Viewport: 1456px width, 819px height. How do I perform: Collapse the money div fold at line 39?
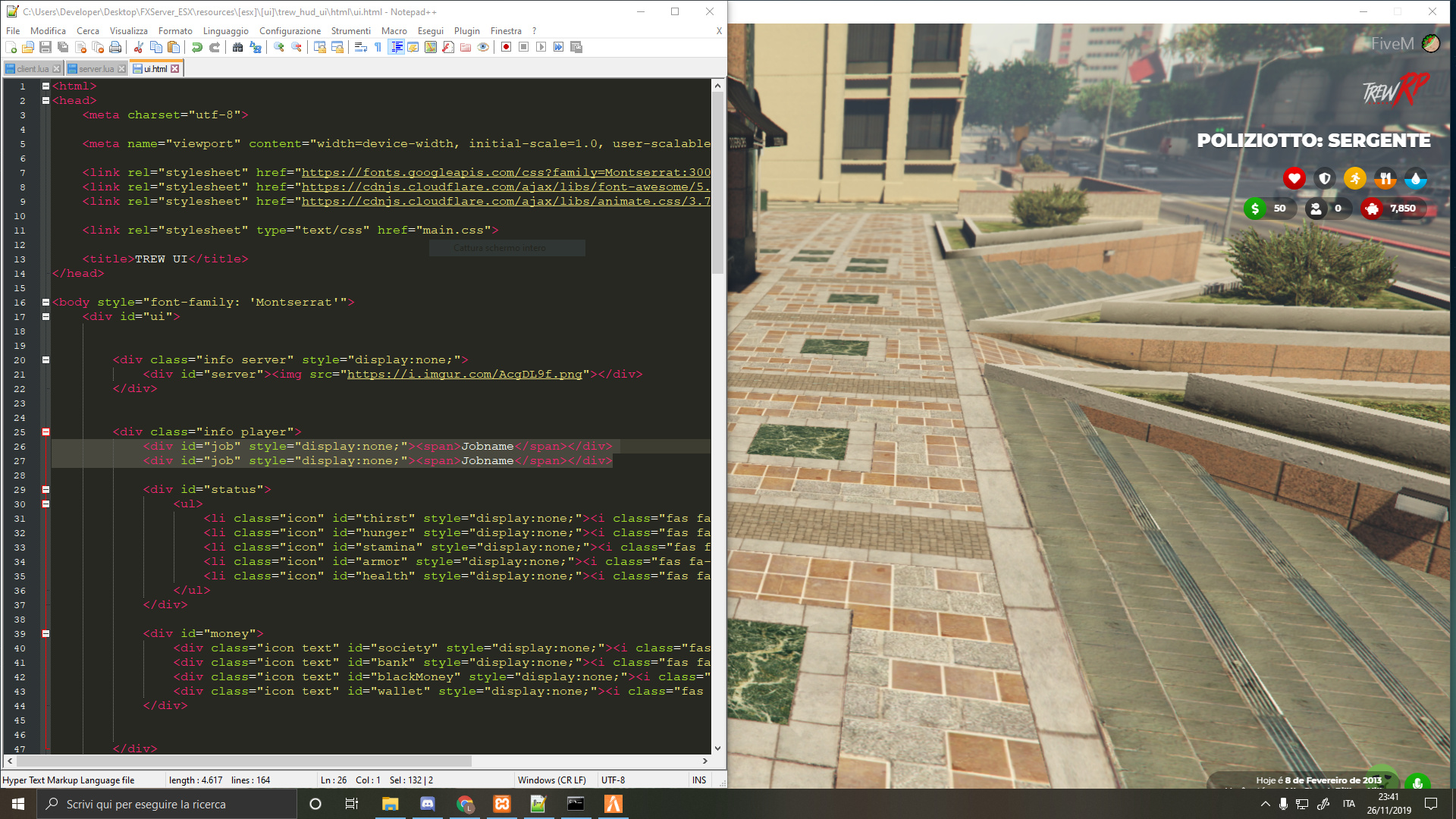coord(46,633)
